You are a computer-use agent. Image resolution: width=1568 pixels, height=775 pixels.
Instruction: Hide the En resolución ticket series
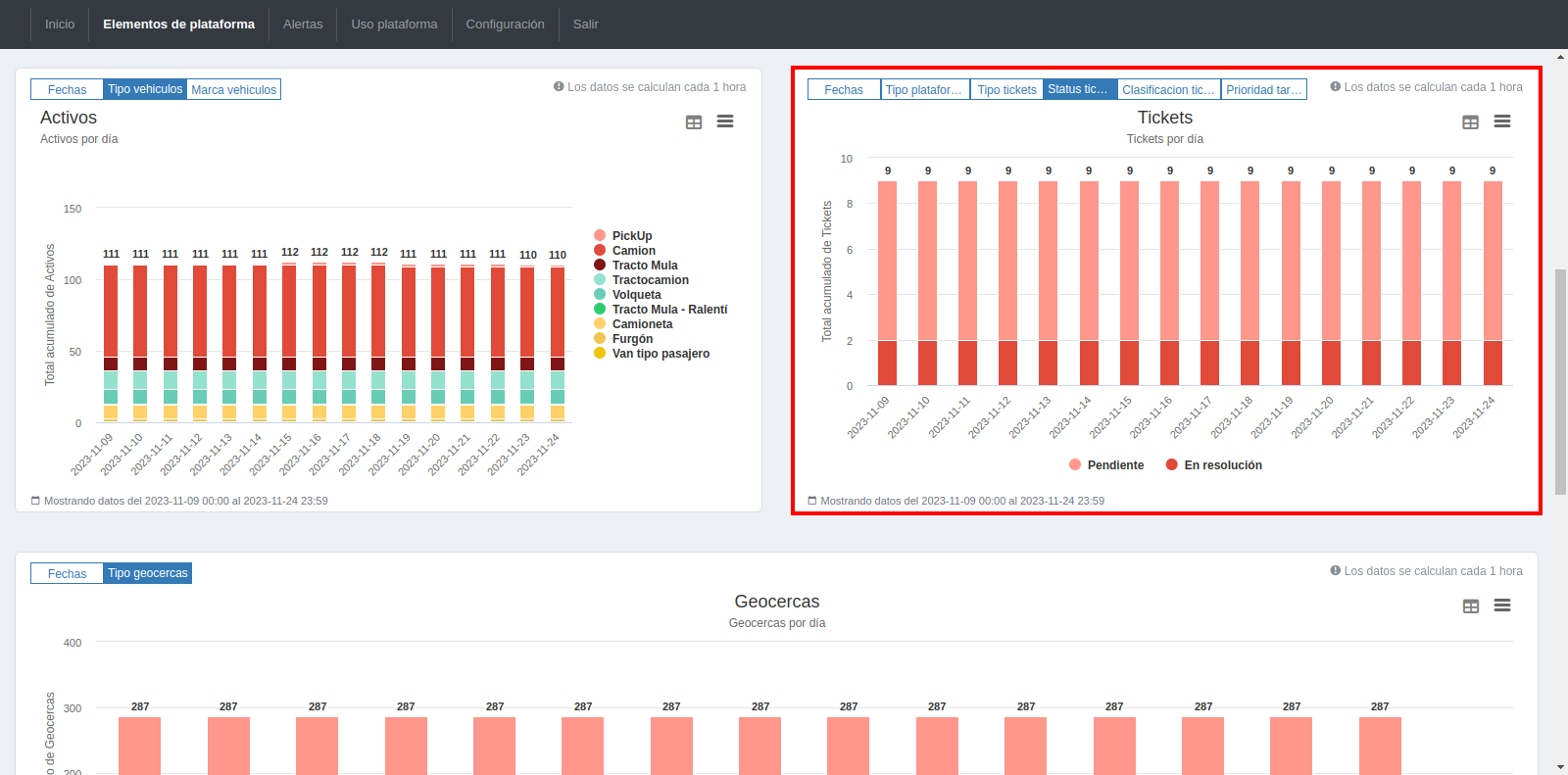tap(1222, 465)
